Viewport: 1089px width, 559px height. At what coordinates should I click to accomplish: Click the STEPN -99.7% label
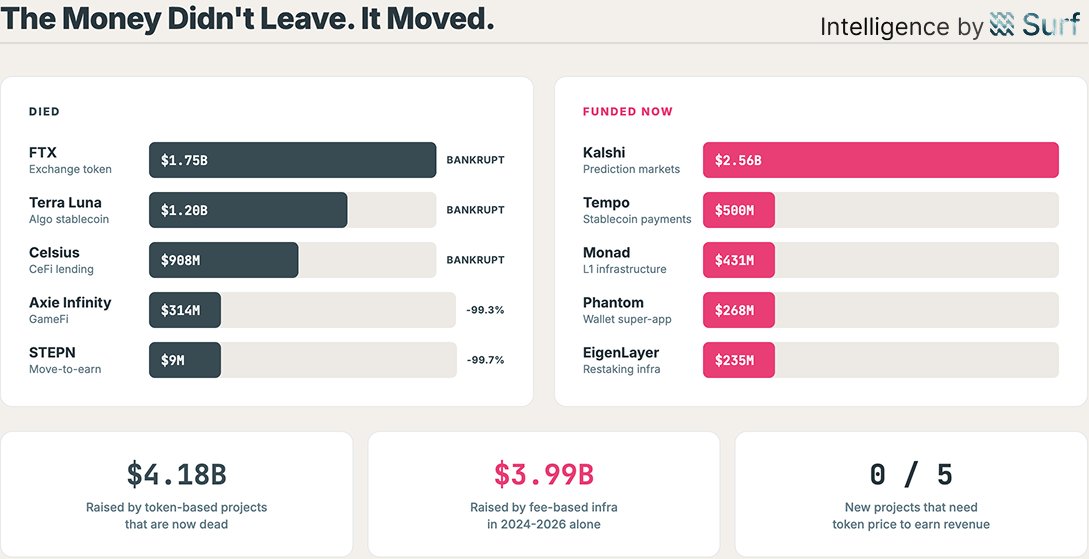coord(485,360)
